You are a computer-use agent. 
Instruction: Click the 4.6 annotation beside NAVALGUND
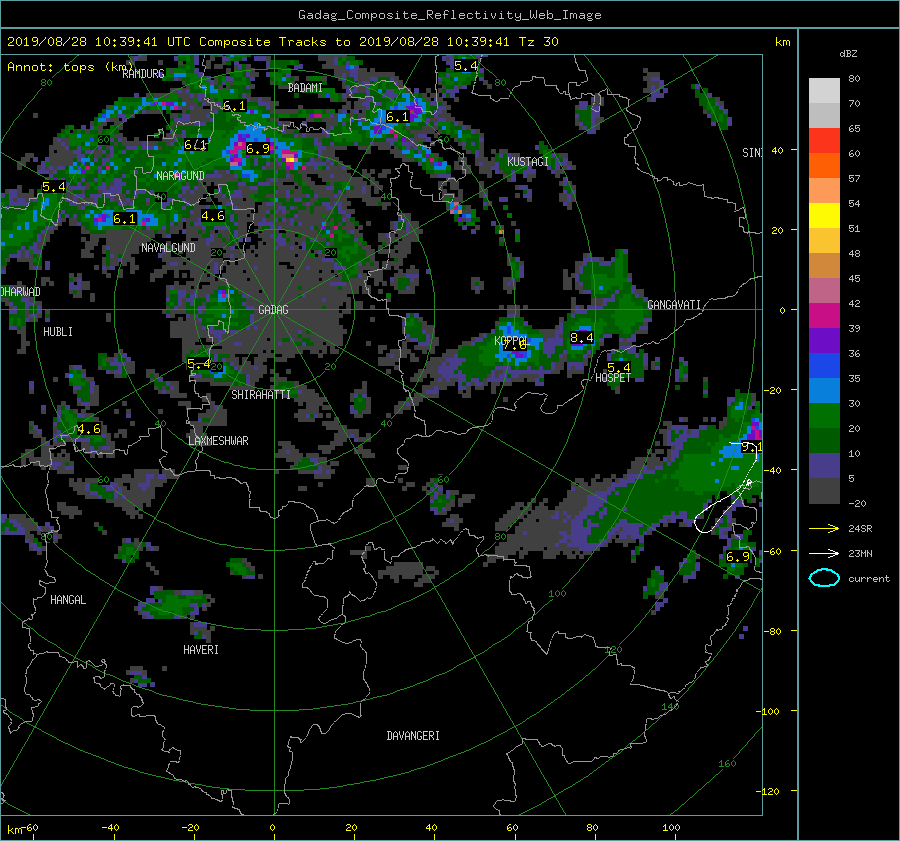coord(213,216)
